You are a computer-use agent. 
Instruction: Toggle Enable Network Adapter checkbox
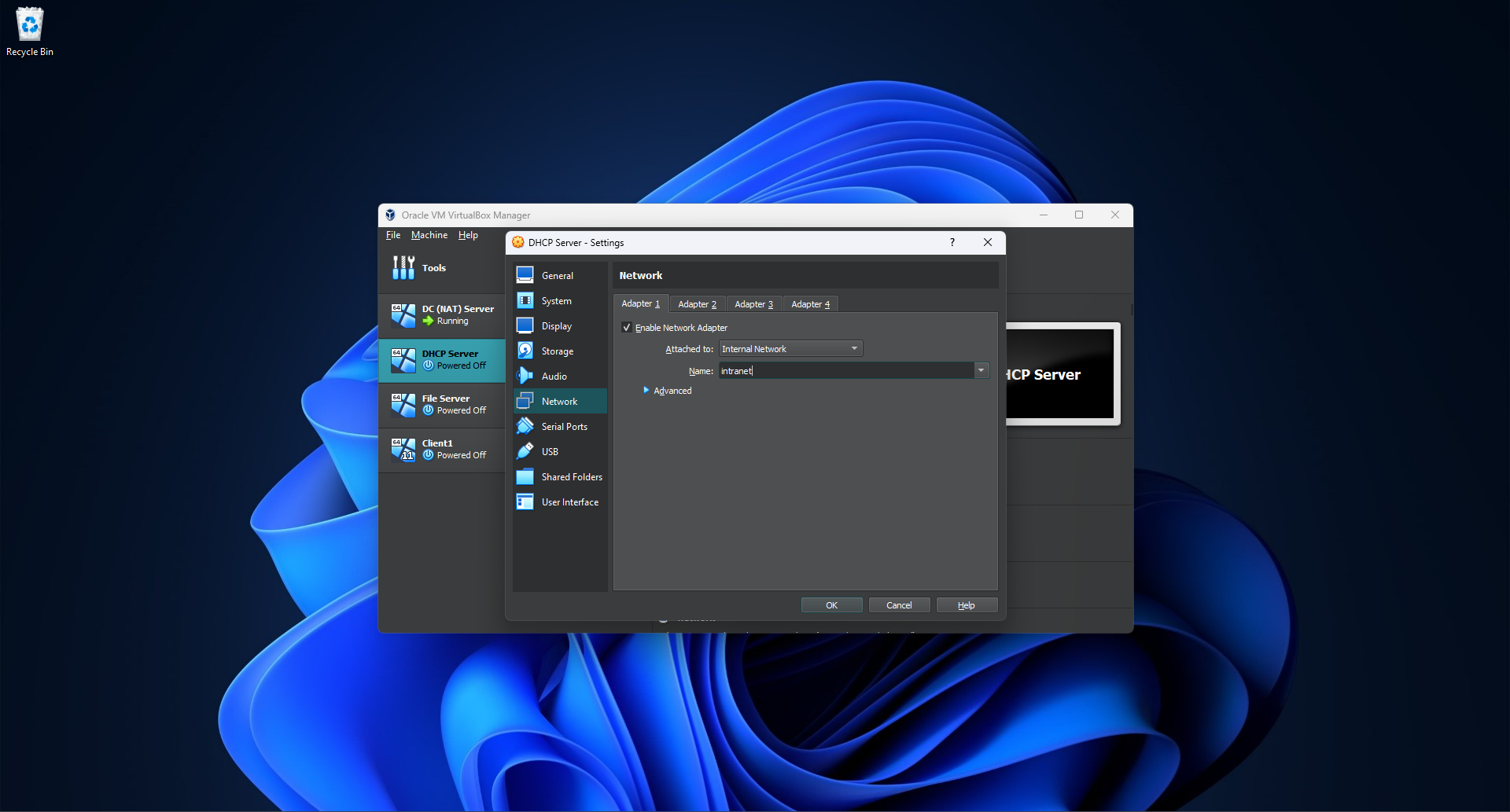(x=627, y=328)
